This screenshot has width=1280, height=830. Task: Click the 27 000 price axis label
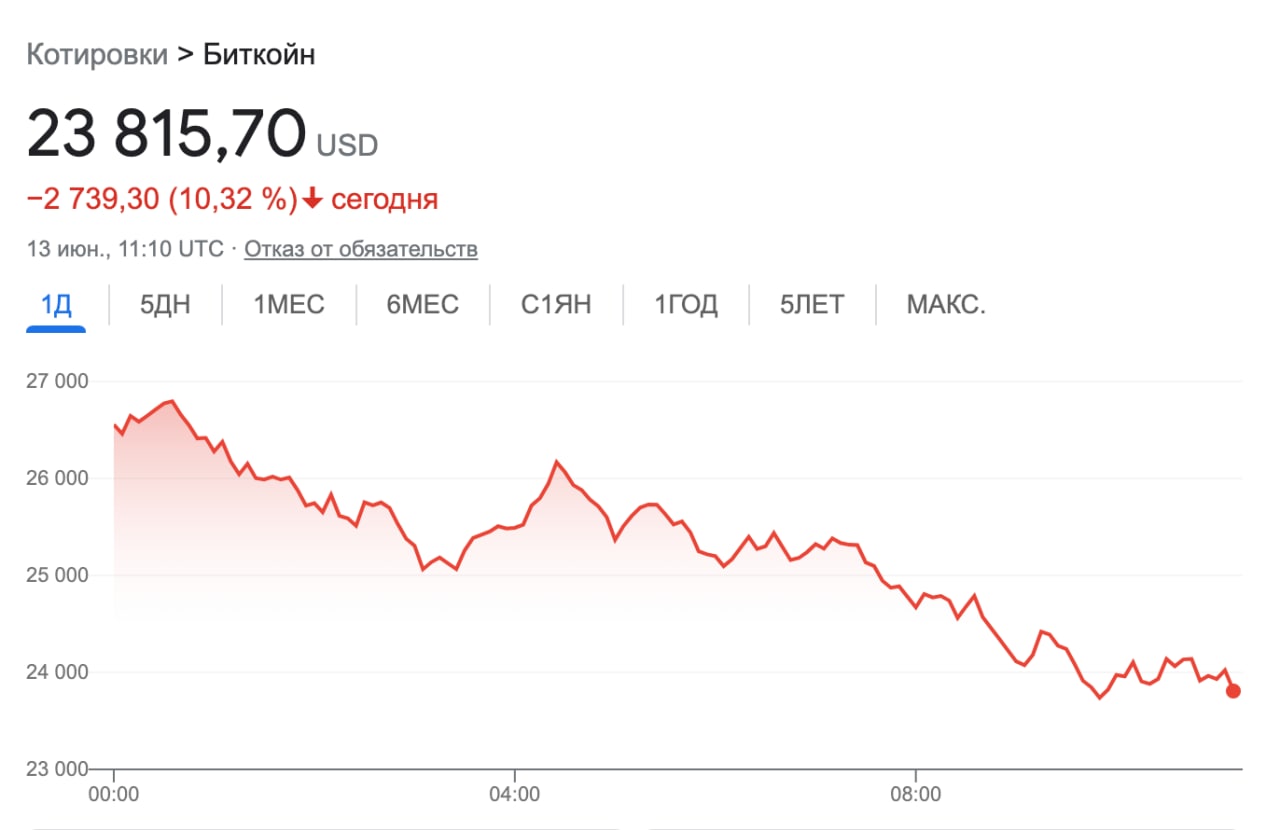point(56,381)
